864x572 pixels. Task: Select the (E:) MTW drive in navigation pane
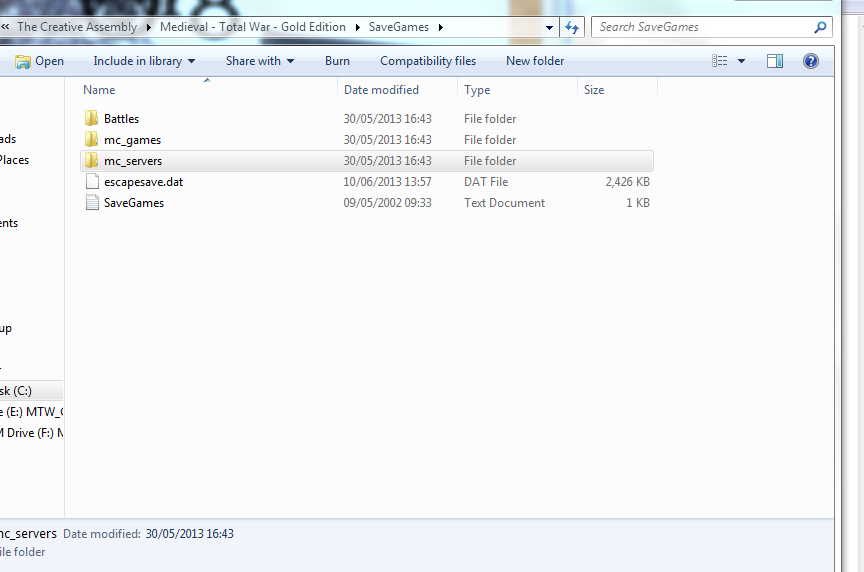[31, 412]
